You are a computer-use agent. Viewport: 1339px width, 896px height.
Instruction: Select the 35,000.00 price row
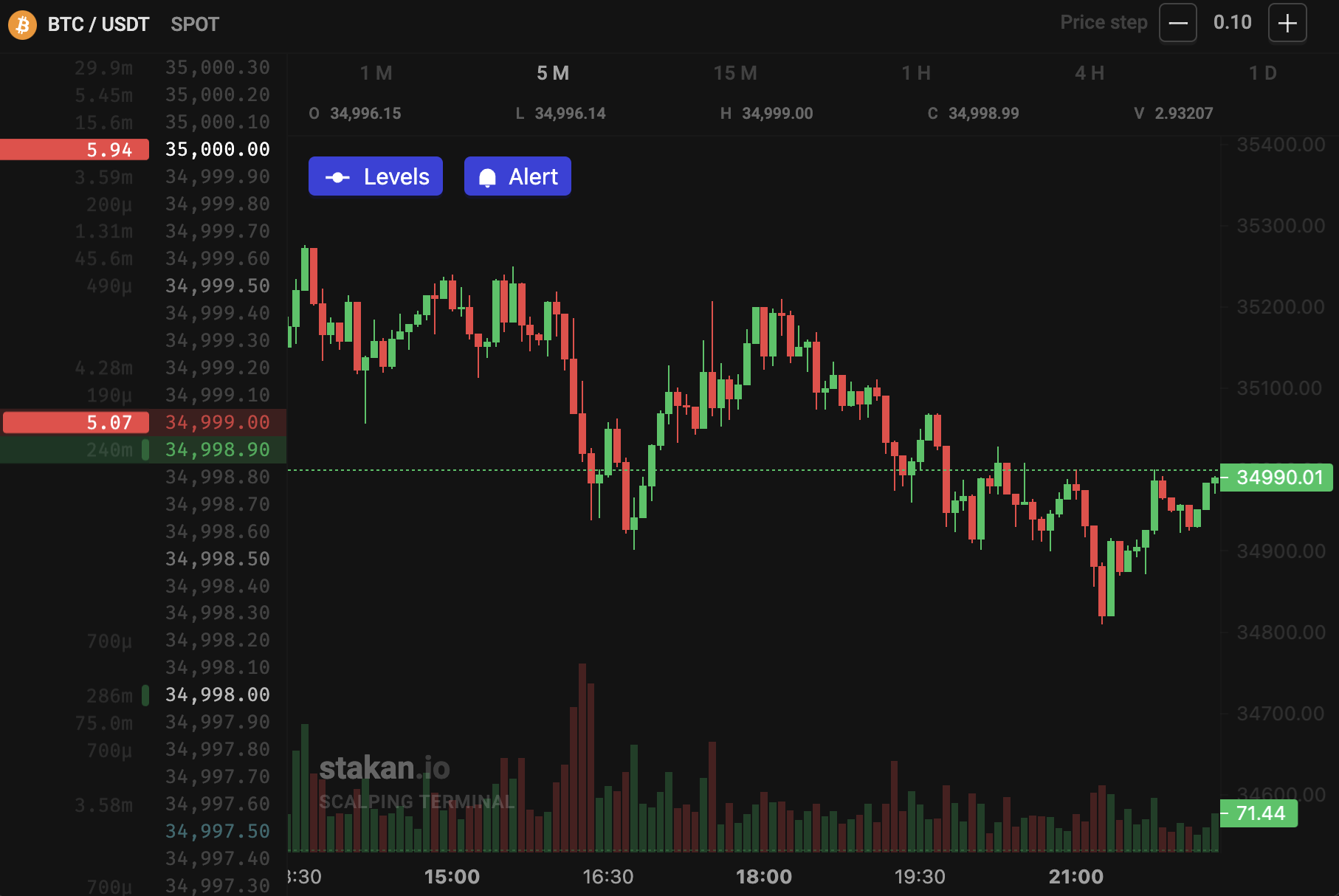tap(217, 148)
